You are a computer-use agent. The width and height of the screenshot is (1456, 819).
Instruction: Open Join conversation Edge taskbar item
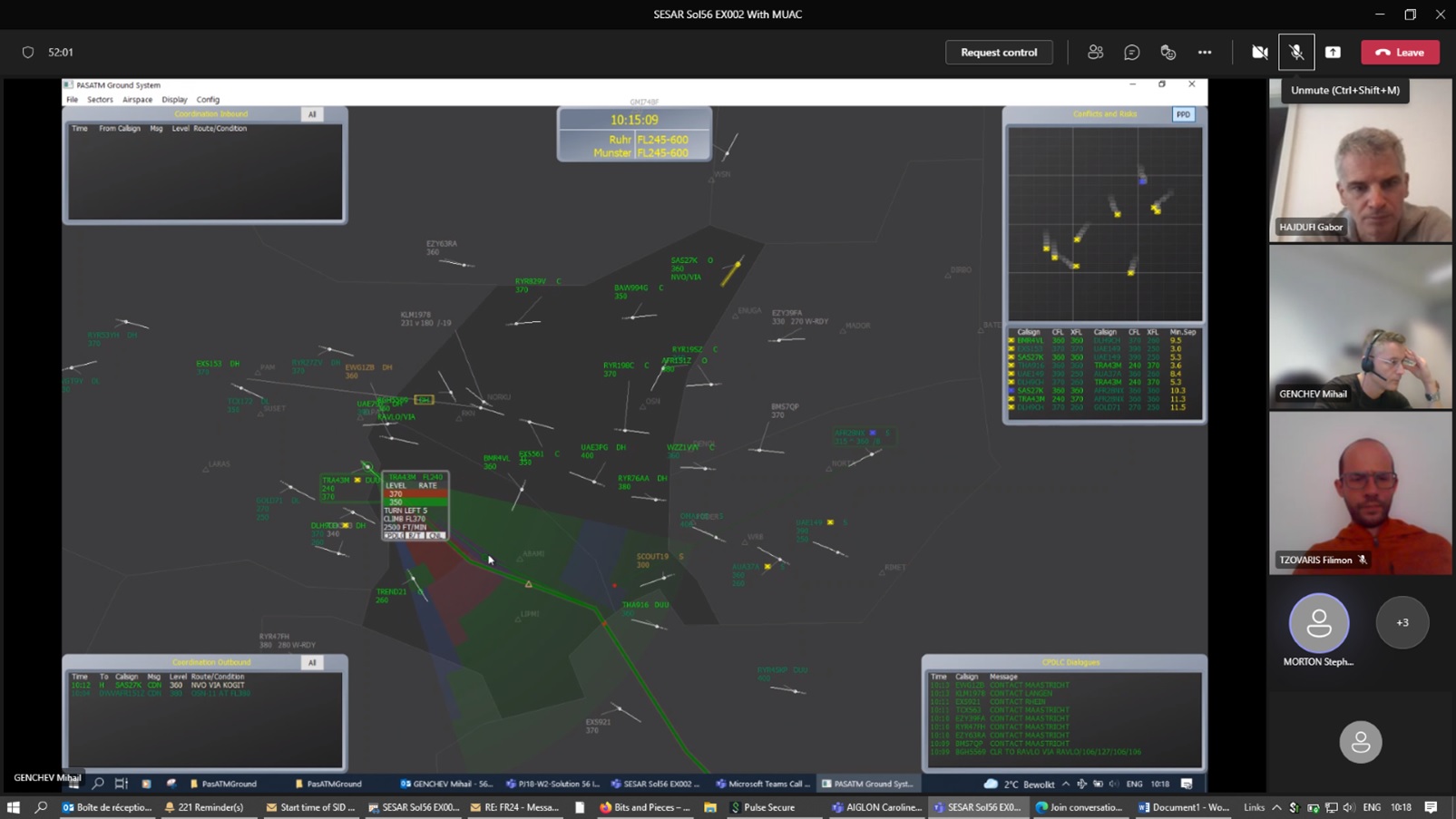pyautogui.click(x=1080, y=807)
